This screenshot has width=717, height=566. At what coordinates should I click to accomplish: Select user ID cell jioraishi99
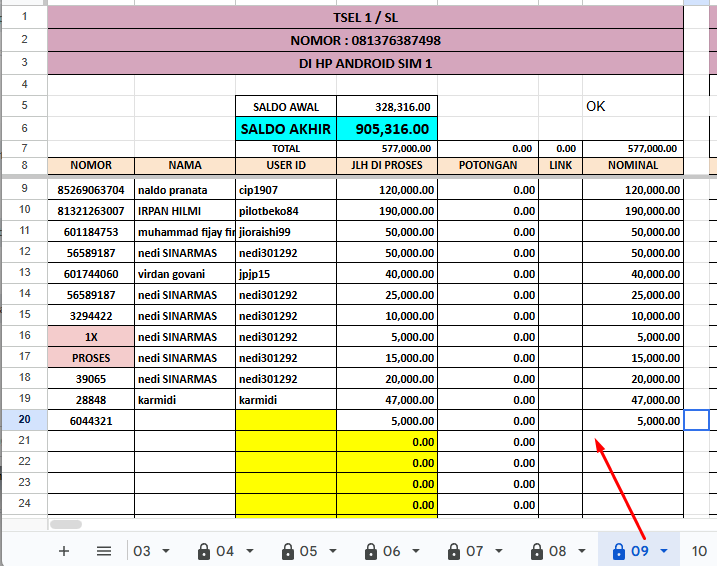click(x=286, y=232)
